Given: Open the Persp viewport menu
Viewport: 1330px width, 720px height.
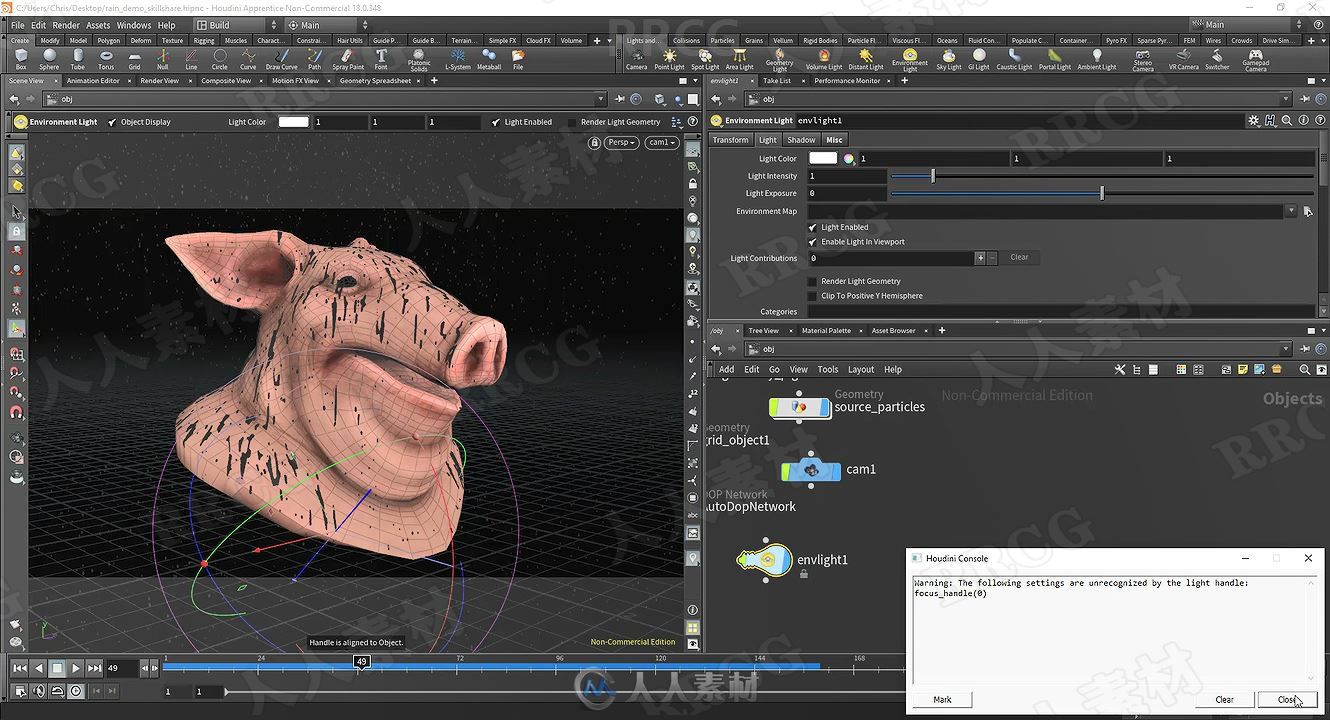Looking at the screenshot, I should 622,142.
